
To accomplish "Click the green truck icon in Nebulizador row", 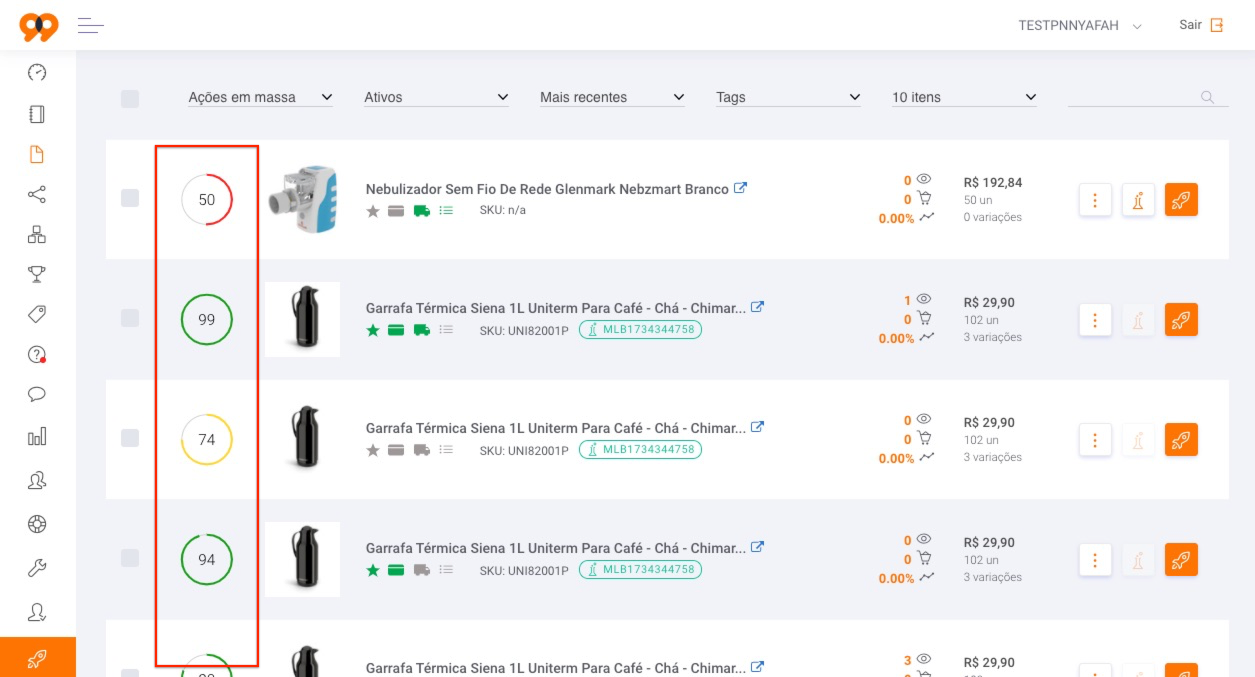I will pos(422,210).
